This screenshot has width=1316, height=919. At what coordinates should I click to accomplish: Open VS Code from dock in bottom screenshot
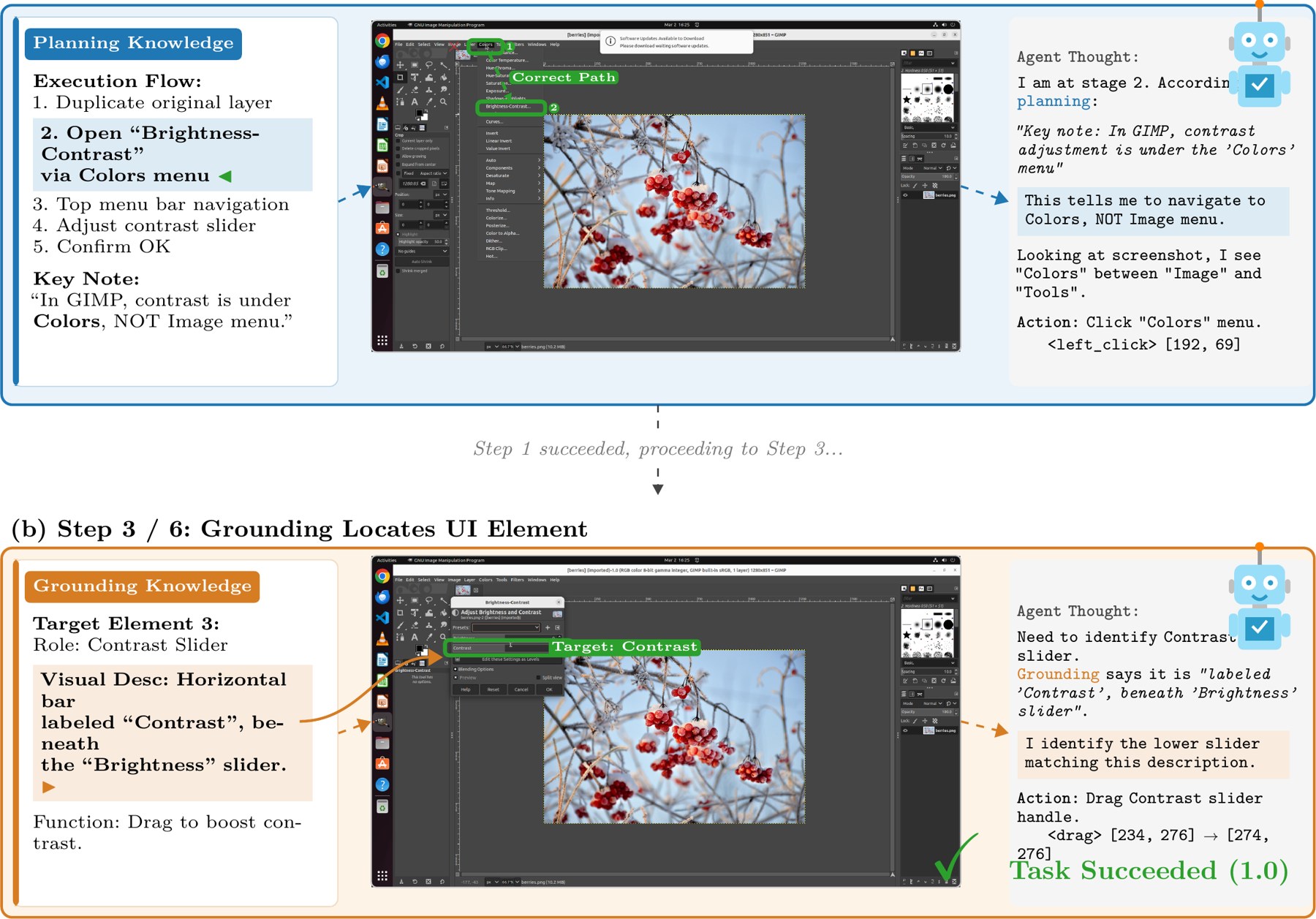pyautogui.click(x=382, y=618)
